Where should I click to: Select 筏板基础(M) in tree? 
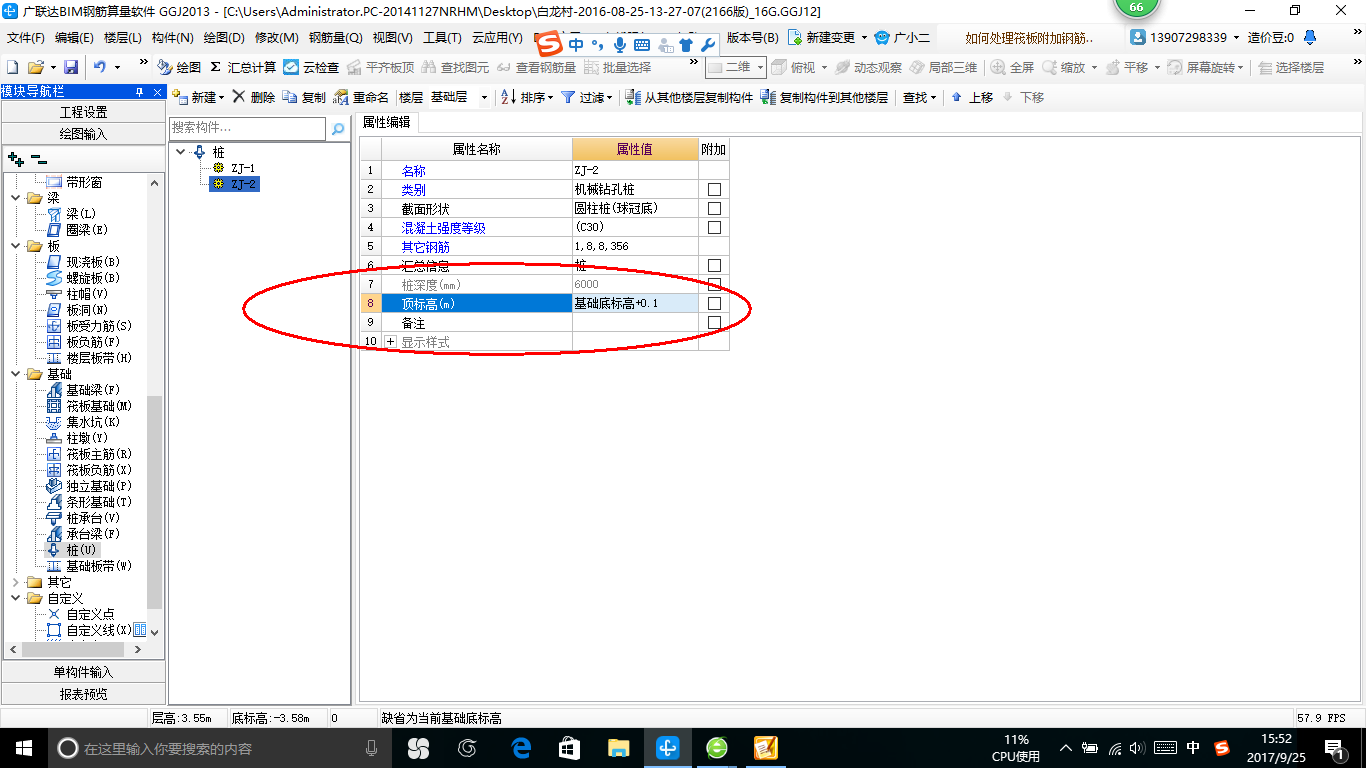[99, 406]
